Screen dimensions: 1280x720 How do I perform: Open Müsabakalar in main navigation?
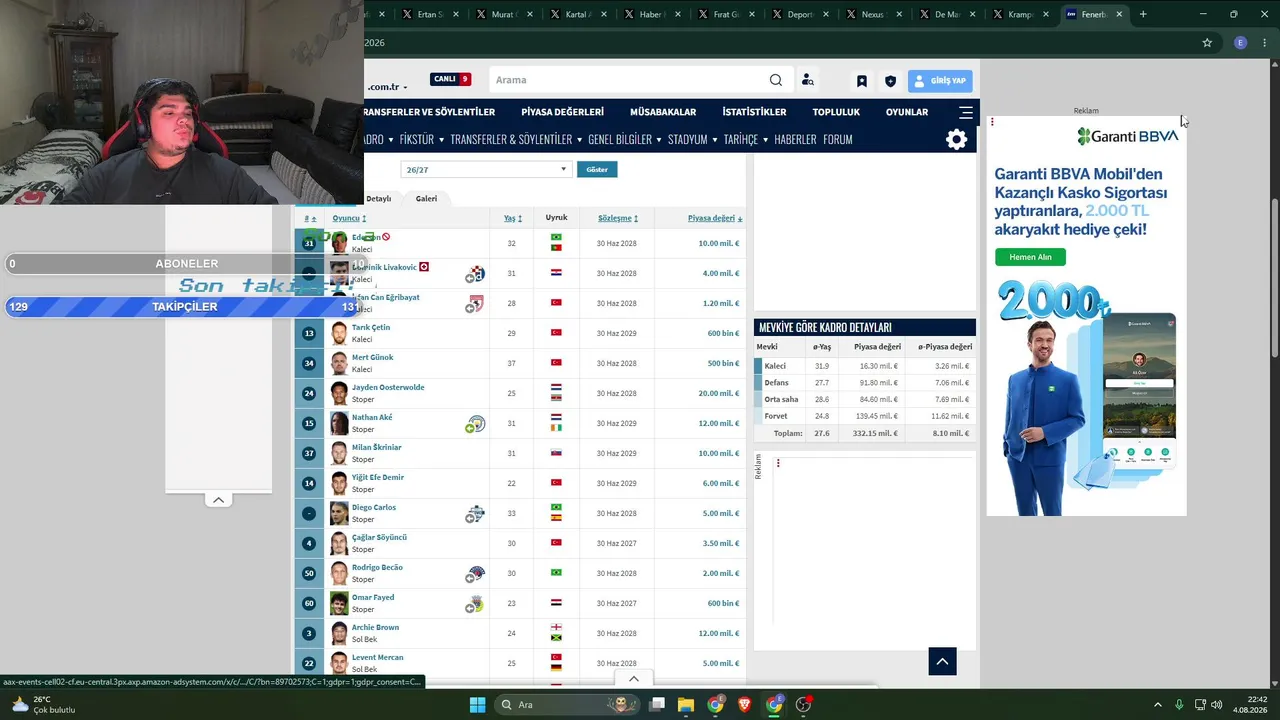click(x=663, y=112)
